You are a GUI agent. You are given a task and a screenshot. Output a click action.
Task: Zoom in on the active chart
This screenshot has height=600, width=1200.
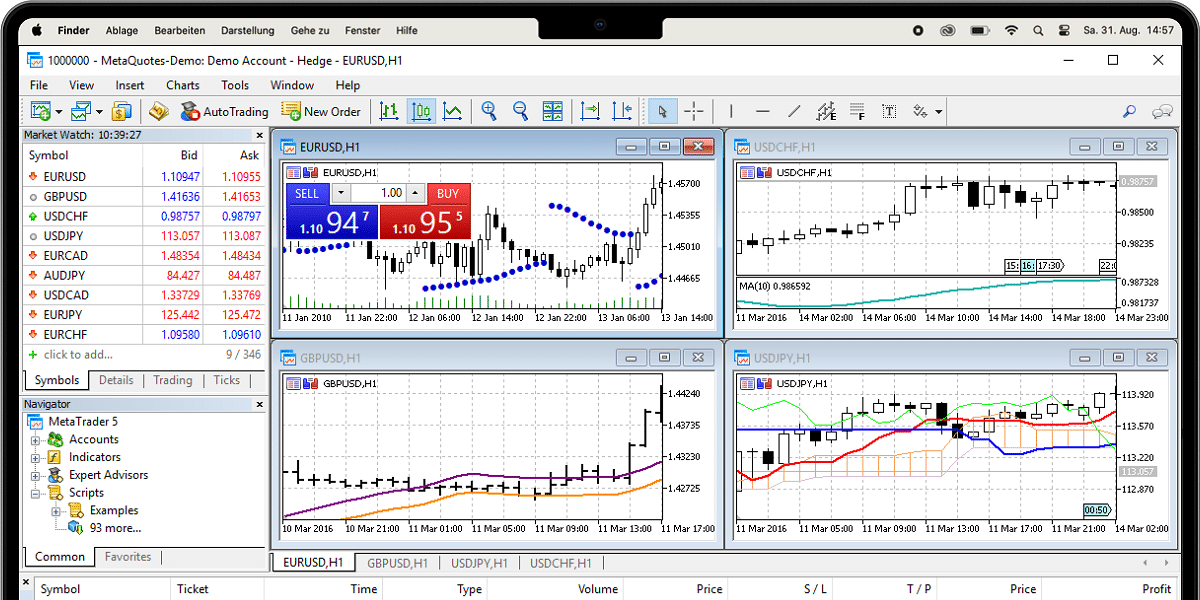pyautogui.click(x=488, y=111)
